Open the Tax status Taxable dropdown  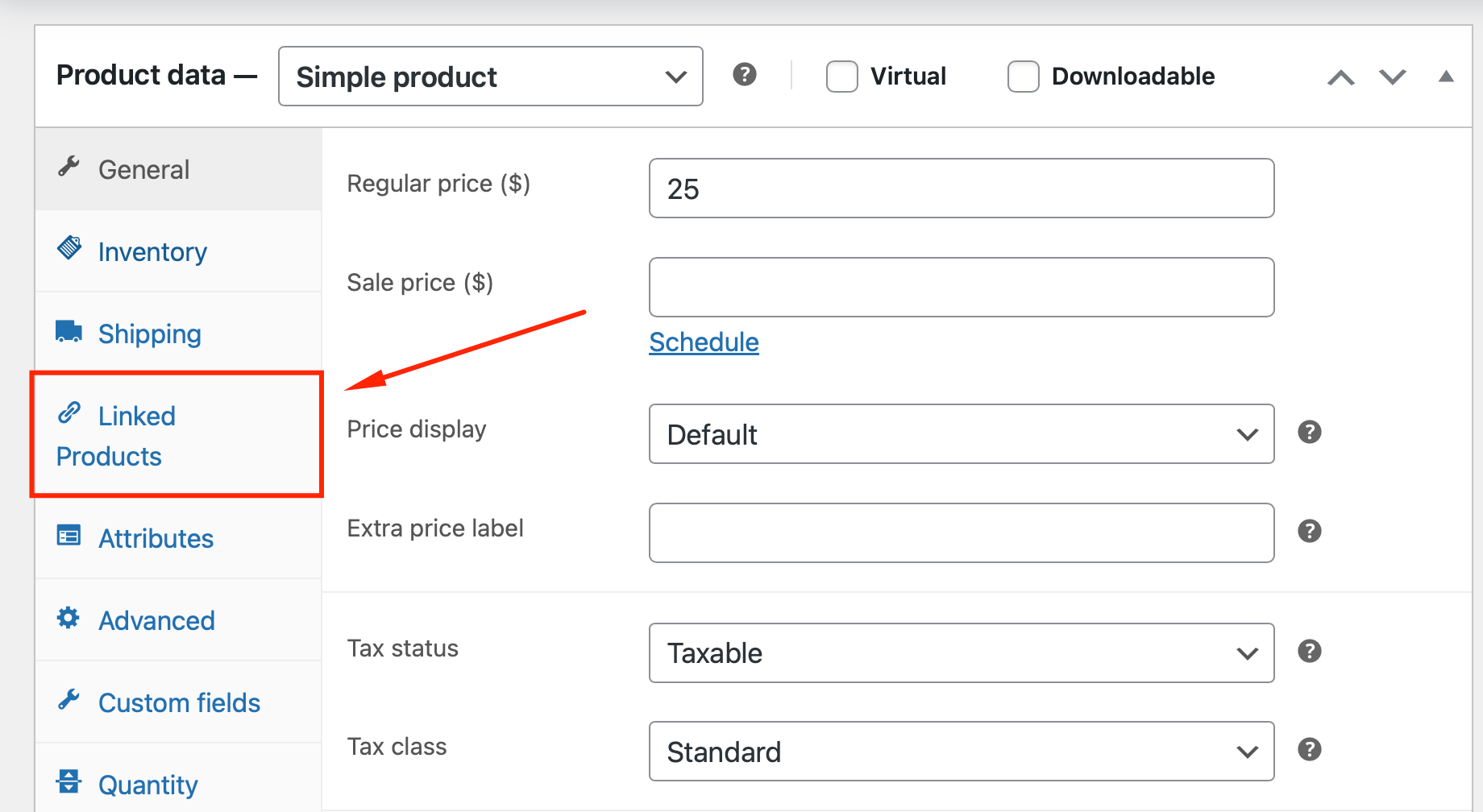click(x=962, y=652)
